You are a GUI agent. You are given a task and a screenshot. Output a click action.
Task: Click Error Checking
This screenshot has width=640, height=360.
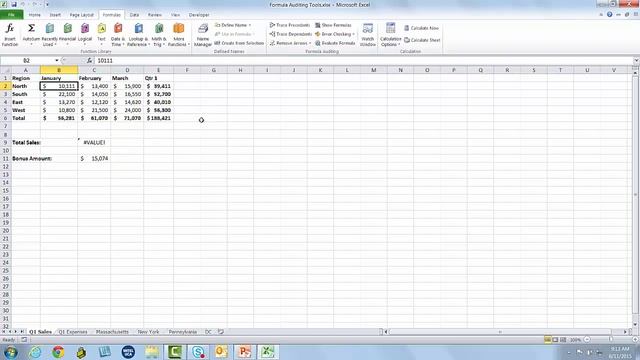335,34
